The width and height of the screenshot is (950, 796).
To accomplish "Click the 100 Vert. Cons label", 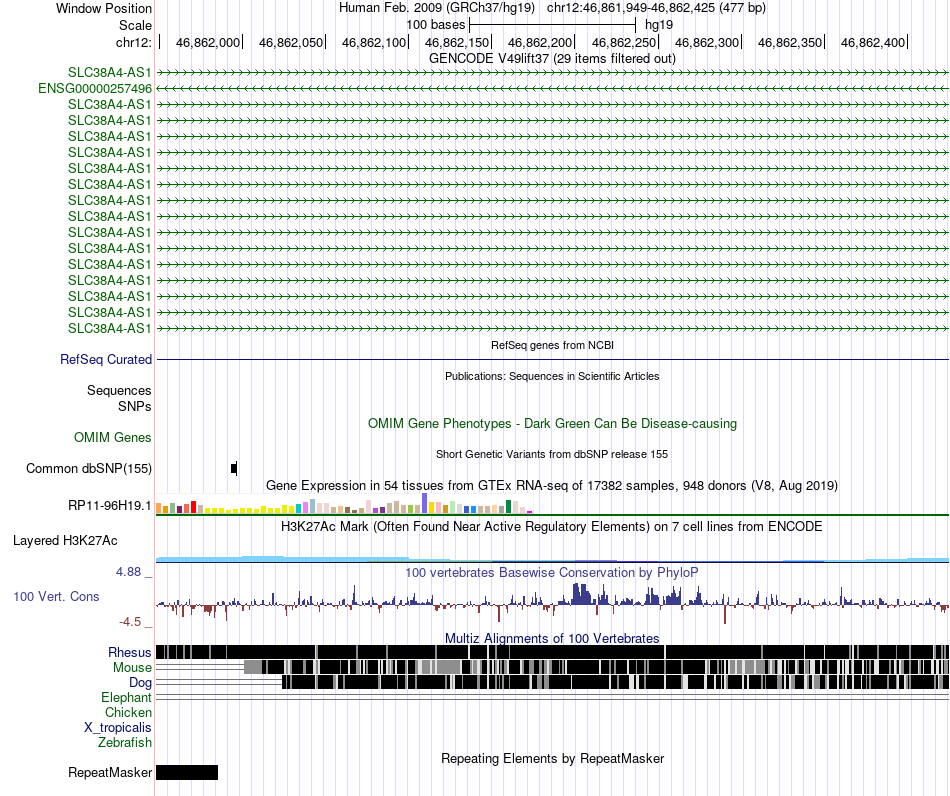I will [56, 597].
